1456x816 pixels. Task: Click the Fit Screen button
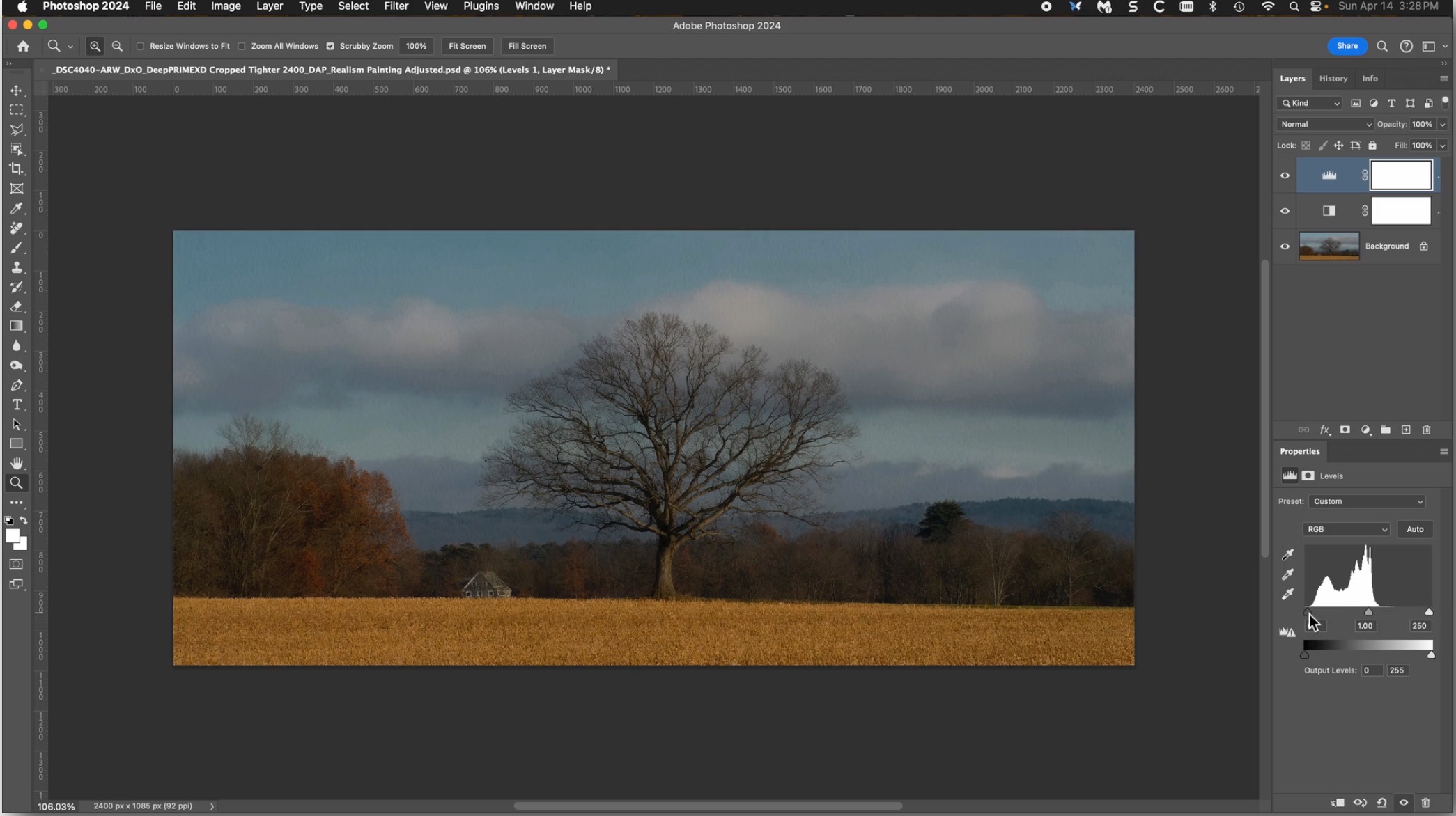point(467,46)
